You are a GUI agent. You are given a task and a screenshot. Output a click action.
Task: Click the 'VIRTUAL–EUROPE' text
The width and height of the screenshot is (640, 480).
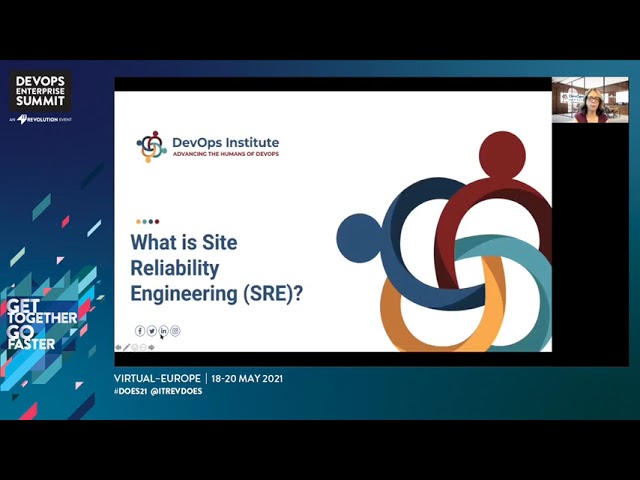click(157, 378)
